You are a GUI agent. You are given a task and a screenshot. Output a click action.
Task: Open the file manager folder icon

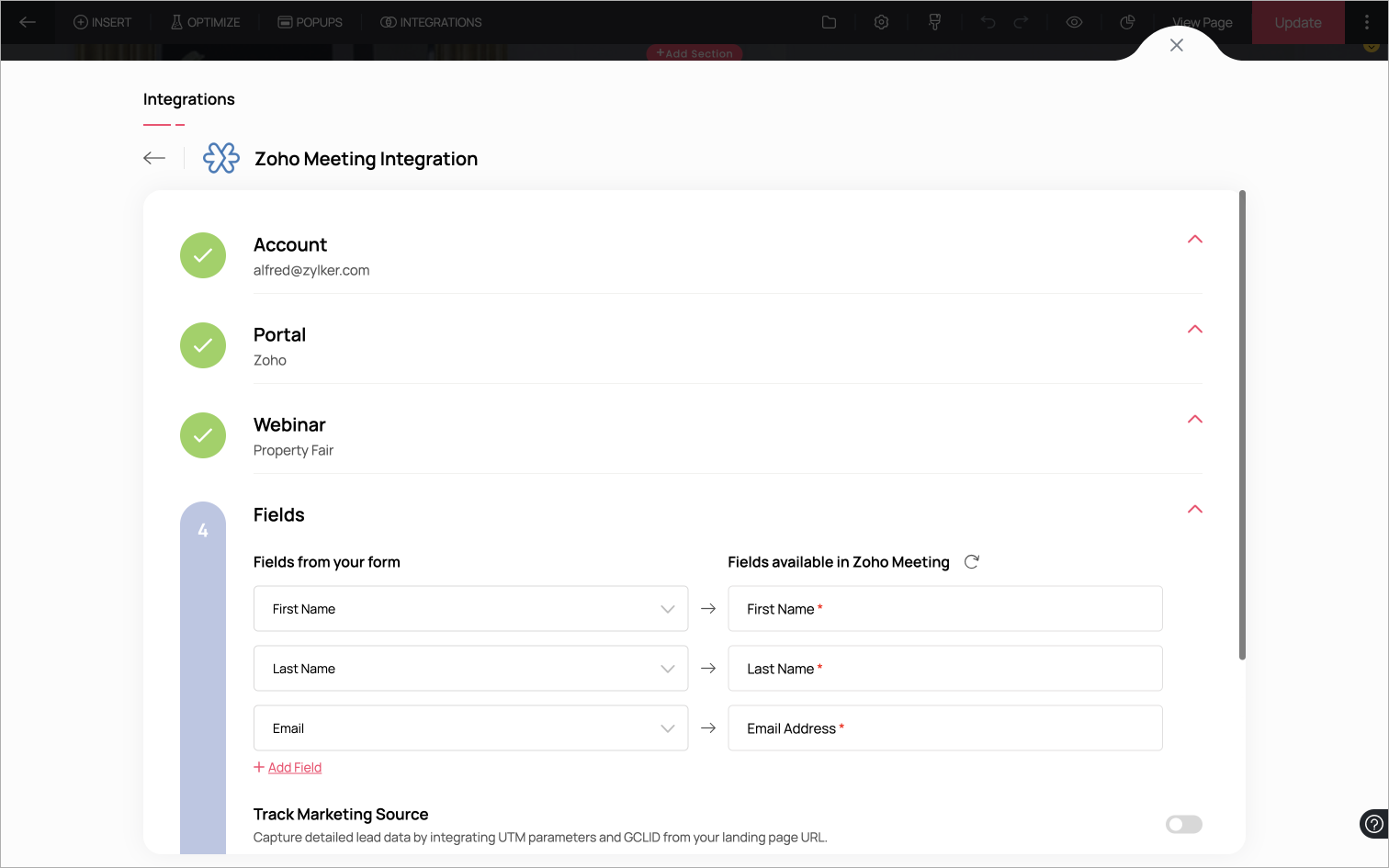(829, 22)
